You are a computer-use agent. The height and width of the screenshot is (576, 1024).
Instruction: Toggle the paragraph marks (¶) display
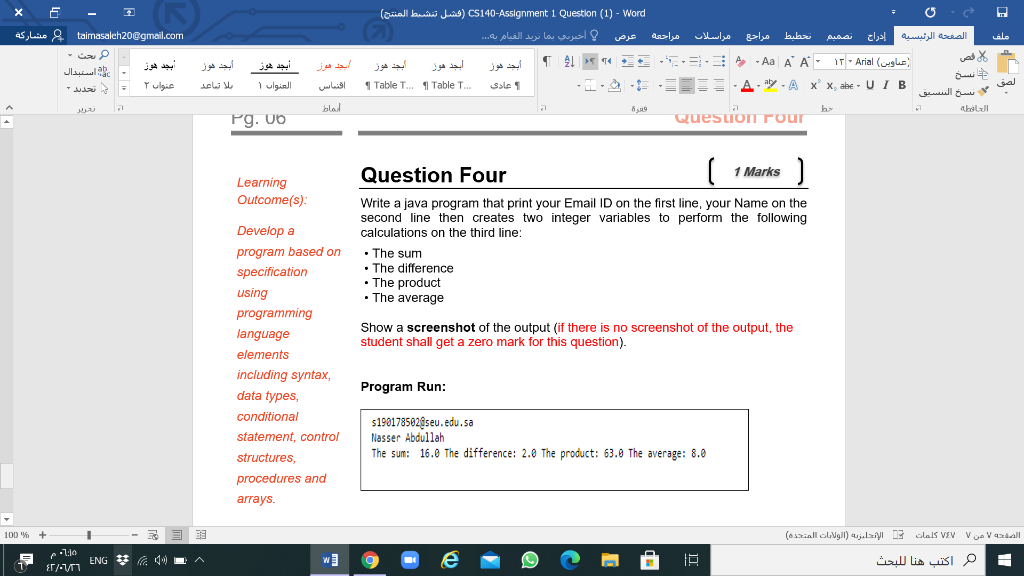click(547, 60)
